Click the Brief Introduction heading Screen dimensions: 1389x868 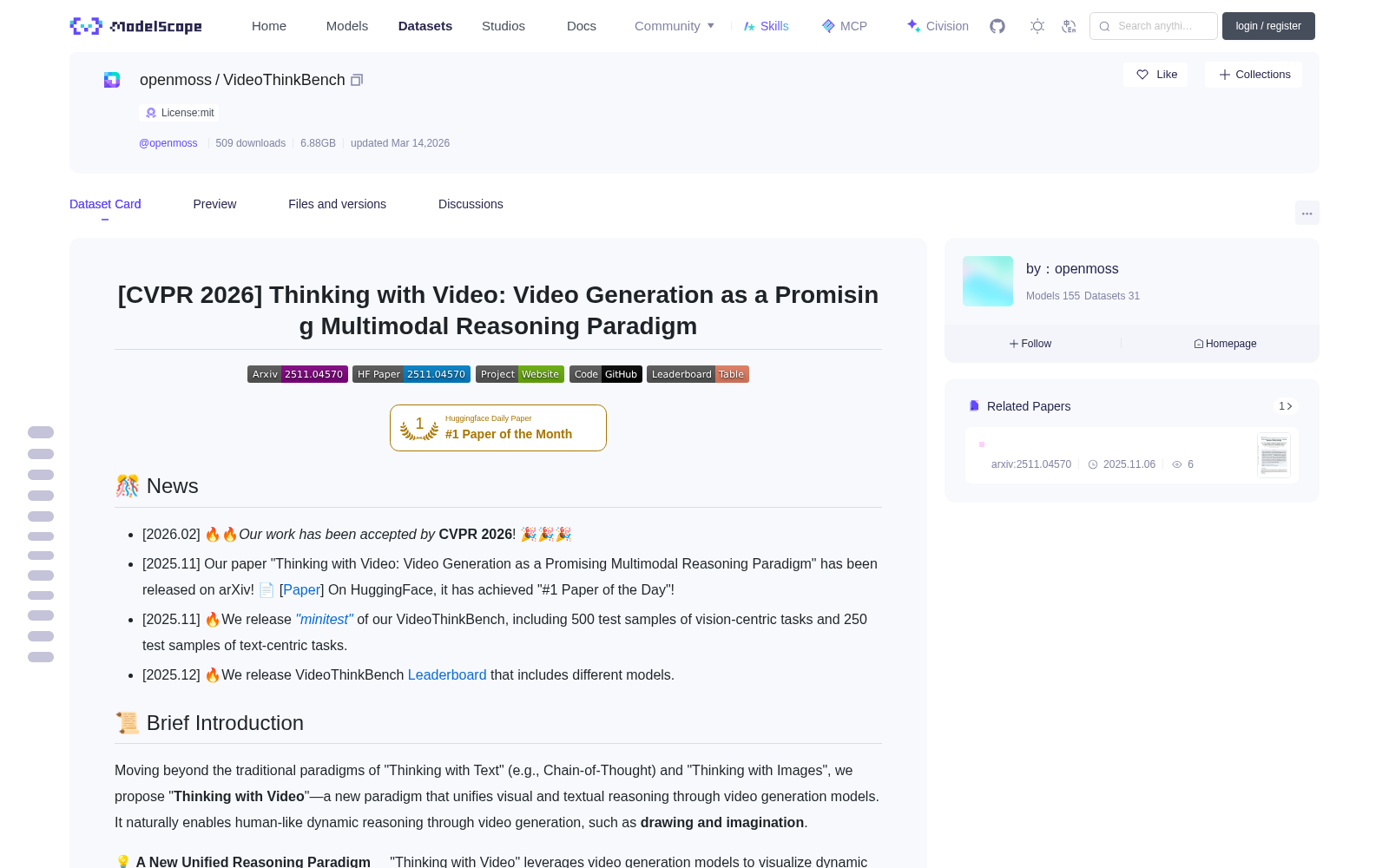click(x=209, y=723)
